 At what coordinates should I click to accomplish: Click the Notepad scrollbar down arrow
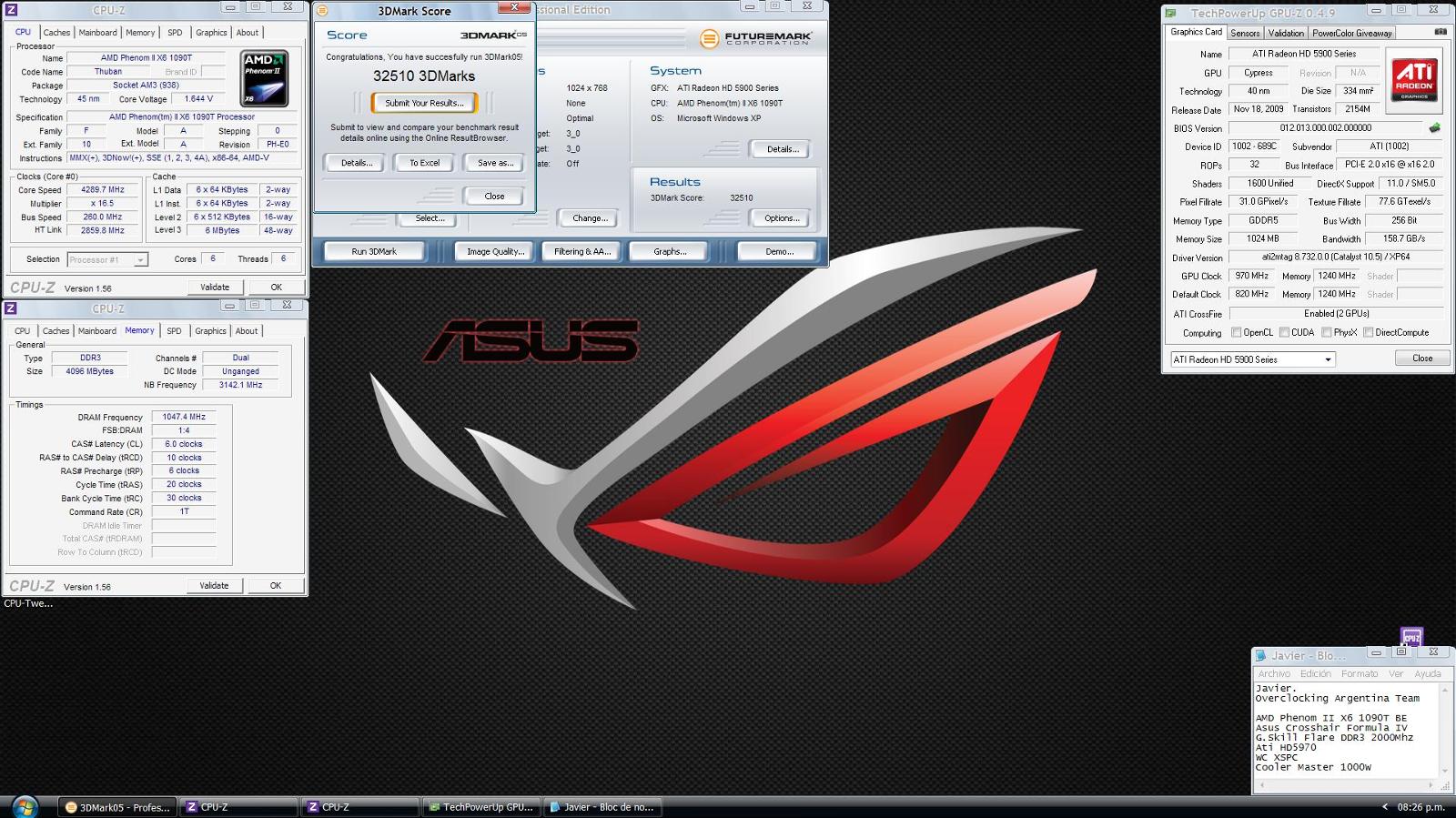(x=1444, y=771)
